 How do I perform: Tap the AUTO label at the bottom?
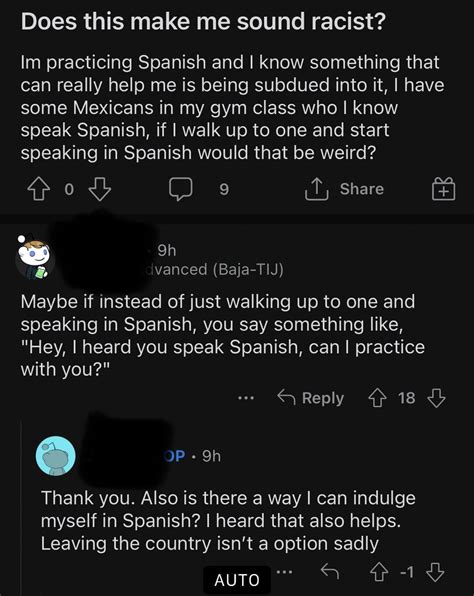click(237, 580)
